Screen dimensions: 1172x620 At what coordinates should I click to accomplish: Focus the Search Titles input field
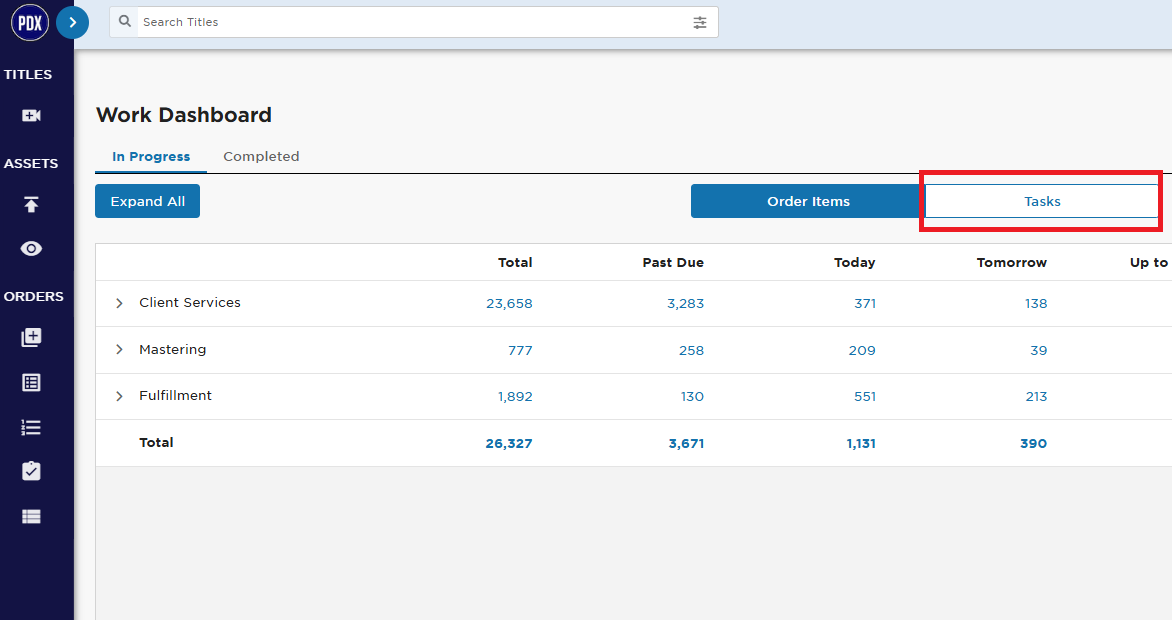pos(413,22)
